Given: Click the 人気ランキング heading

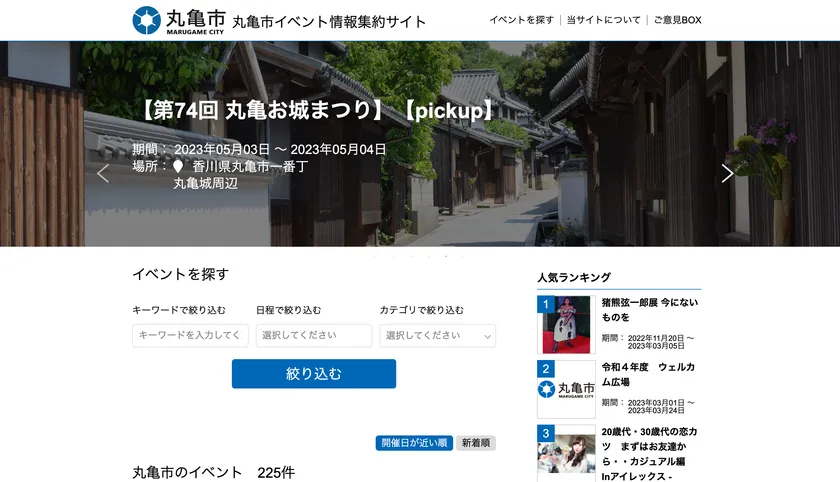Looking at the screenshot, I should [574, 277].
